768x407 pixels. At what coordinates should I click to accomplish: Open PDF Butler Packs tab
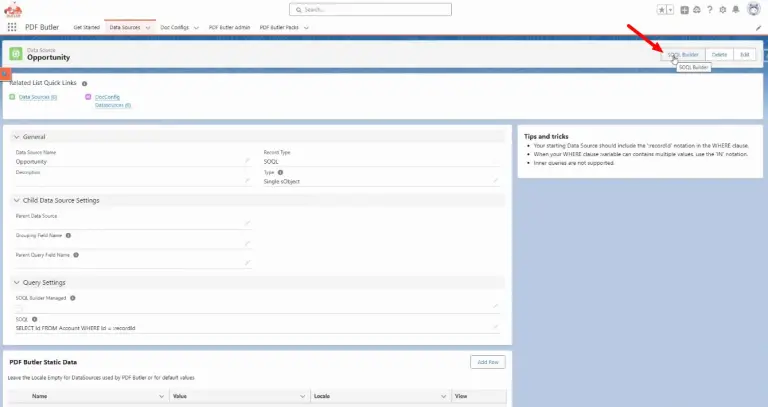tap(279, 27)
